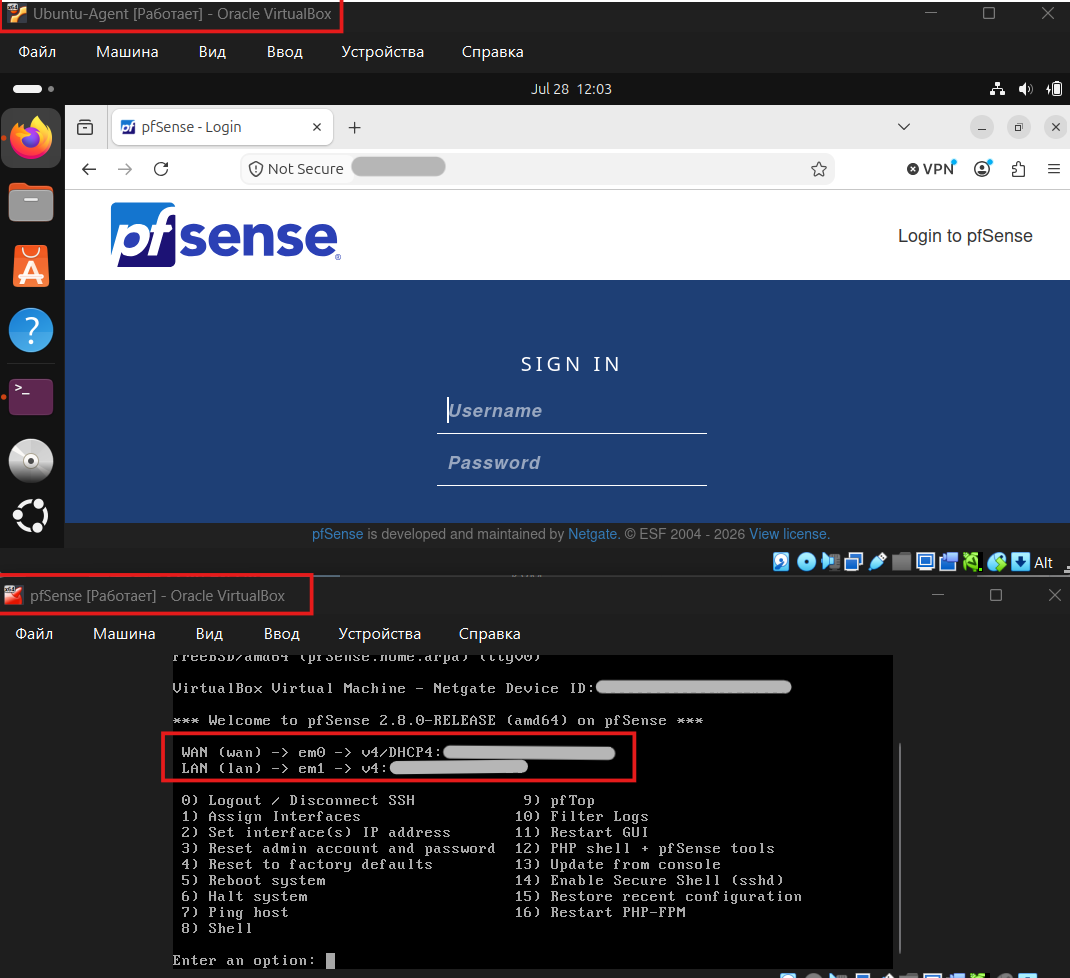Open Вид menu in Ubuntu-Agent window

click(x=212, y=52)
